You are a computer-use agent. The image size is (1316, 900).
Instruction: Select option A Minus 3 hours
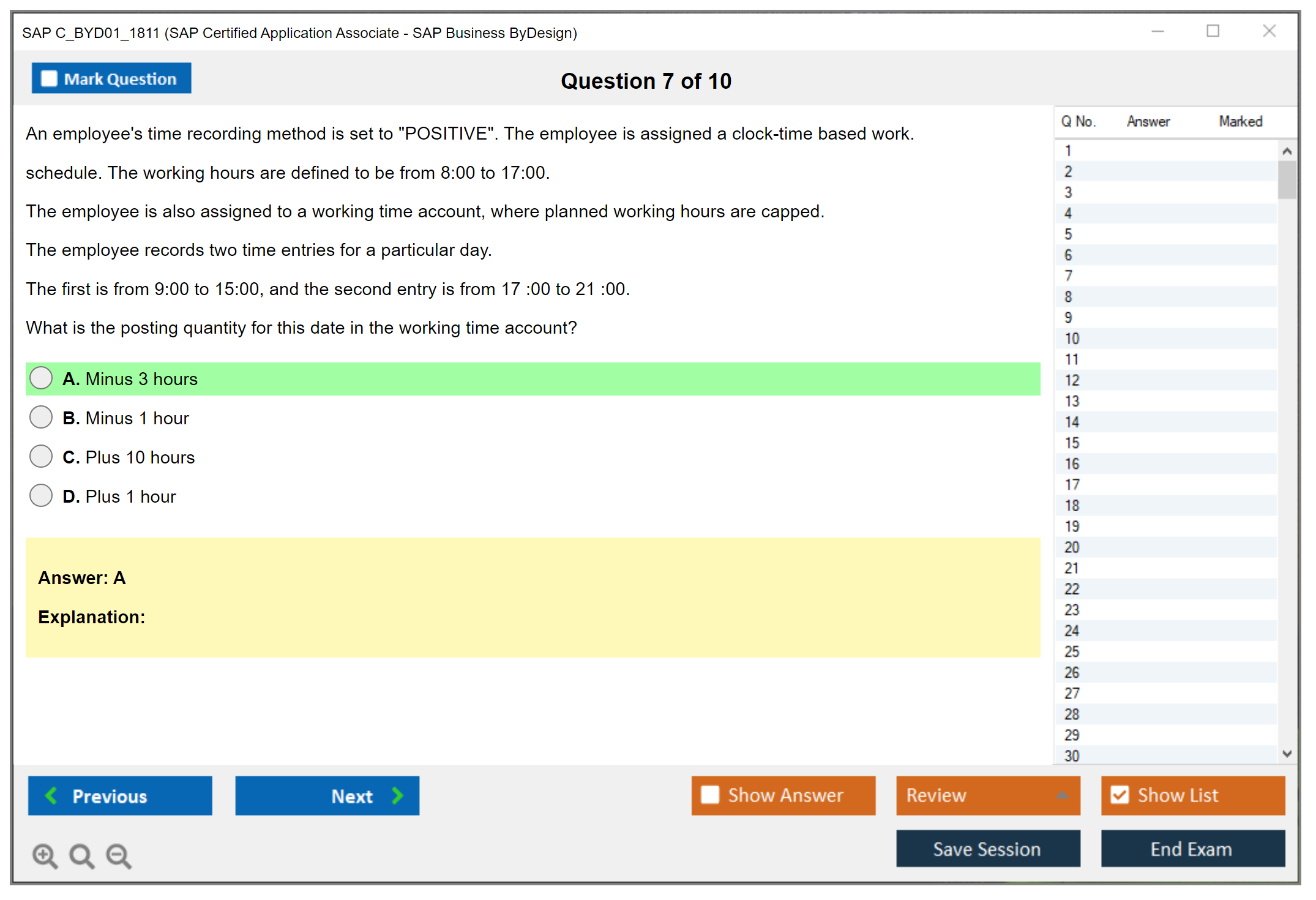41,378
